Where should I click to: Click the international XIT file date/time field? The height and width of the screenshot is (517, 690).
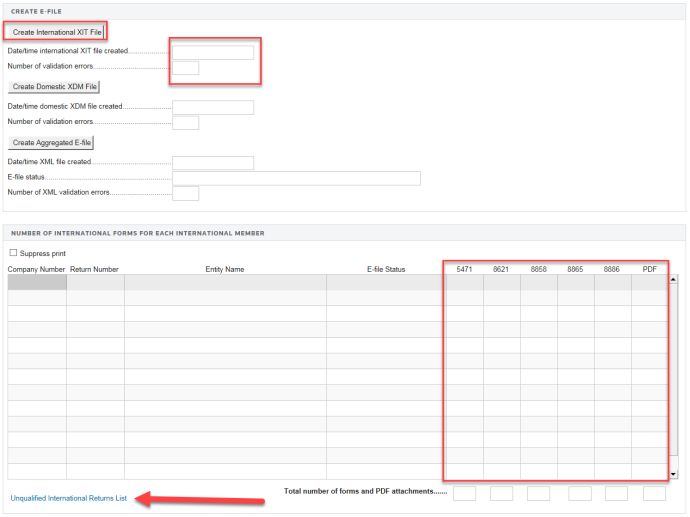point(213,52)
